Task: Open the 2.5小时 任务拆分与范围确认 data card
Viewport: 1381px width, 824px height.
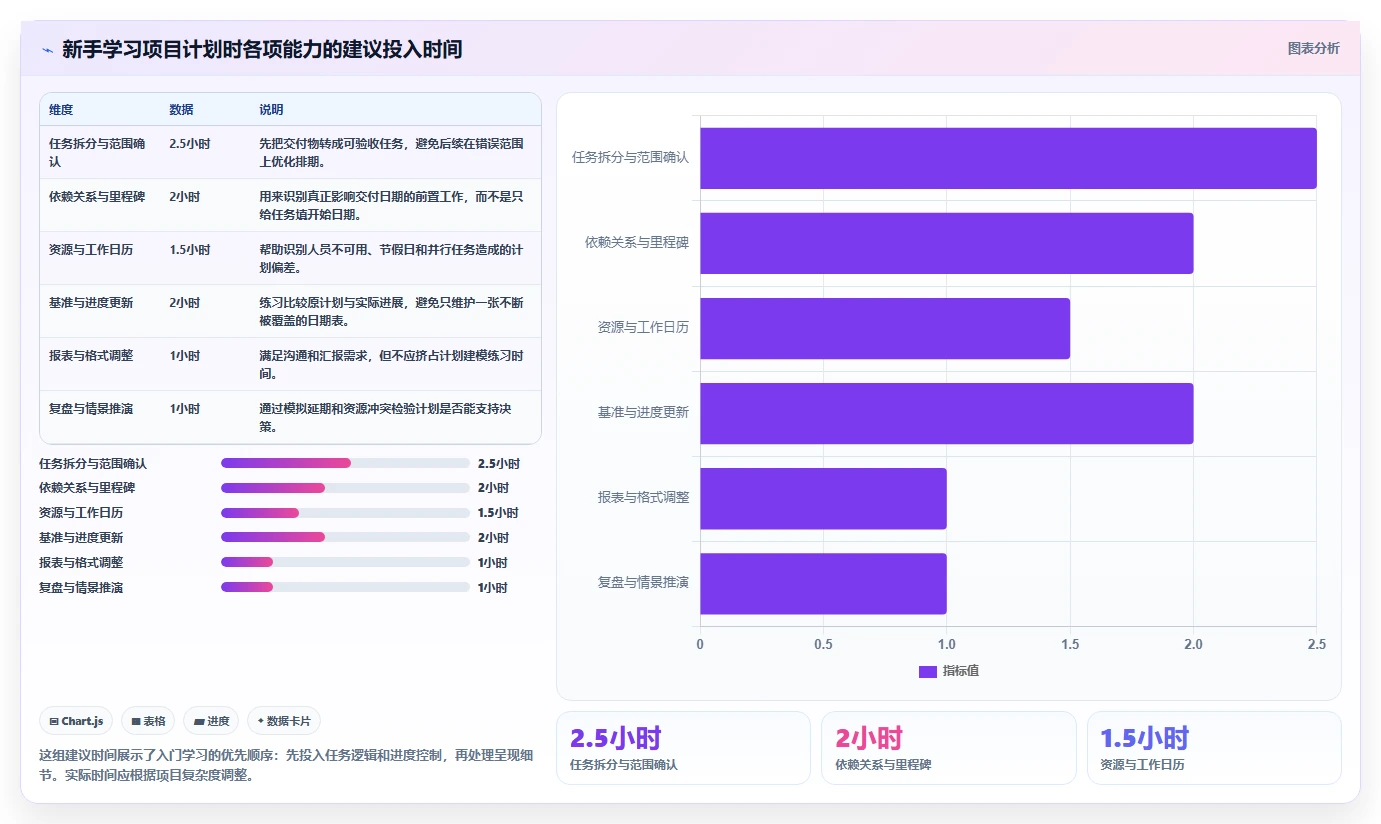Action: click(x=683, y=748)
